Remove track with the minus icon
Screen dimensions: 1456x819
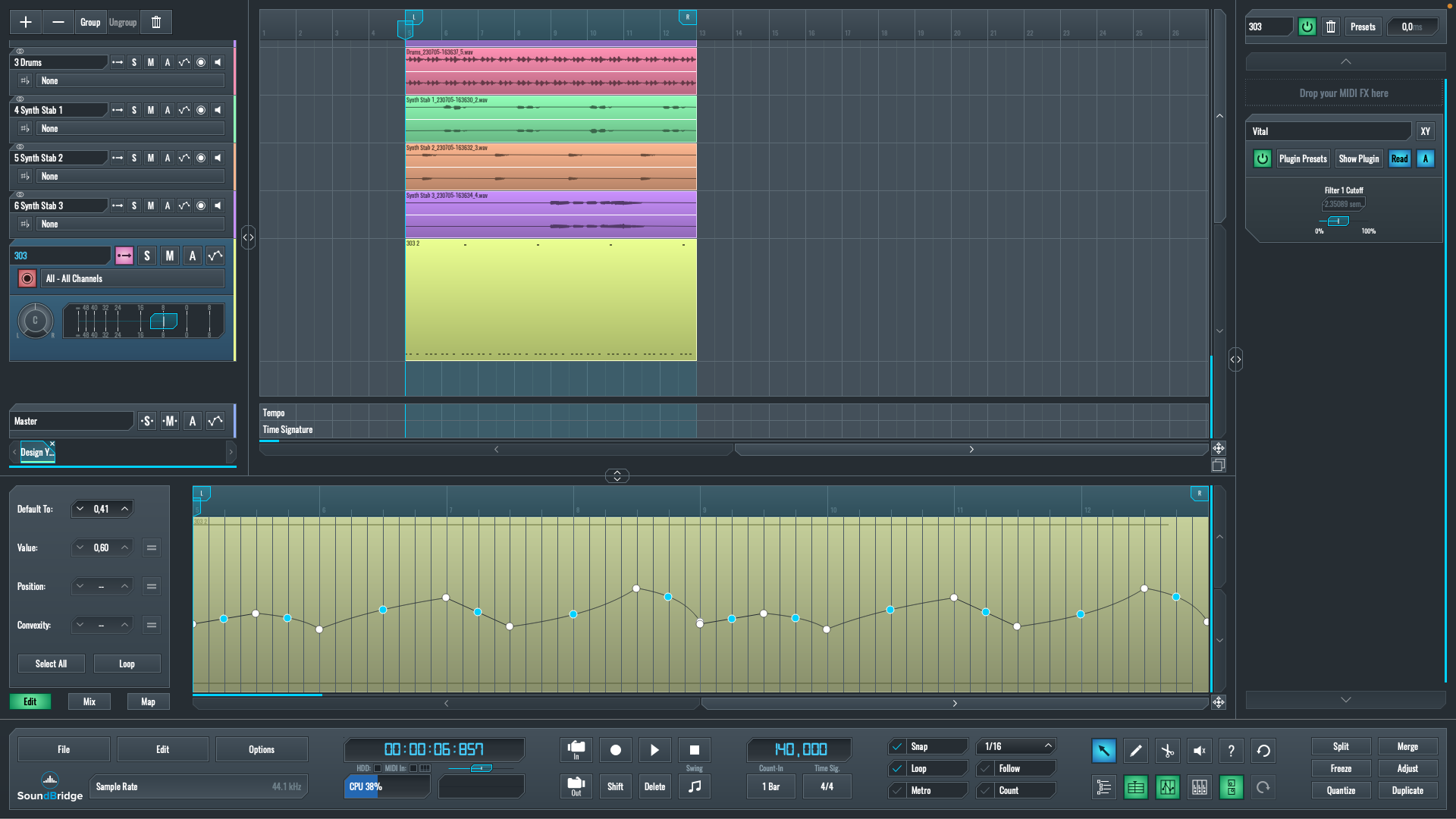[x=58, y=22]
